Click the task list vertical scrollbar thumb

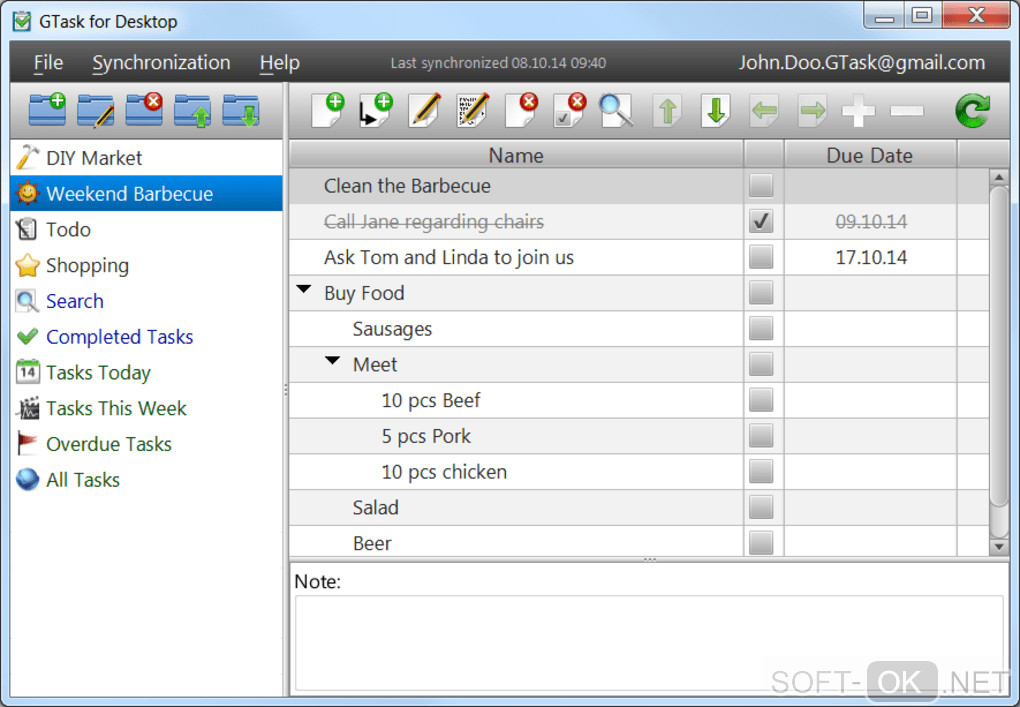(x=999, y=346)
